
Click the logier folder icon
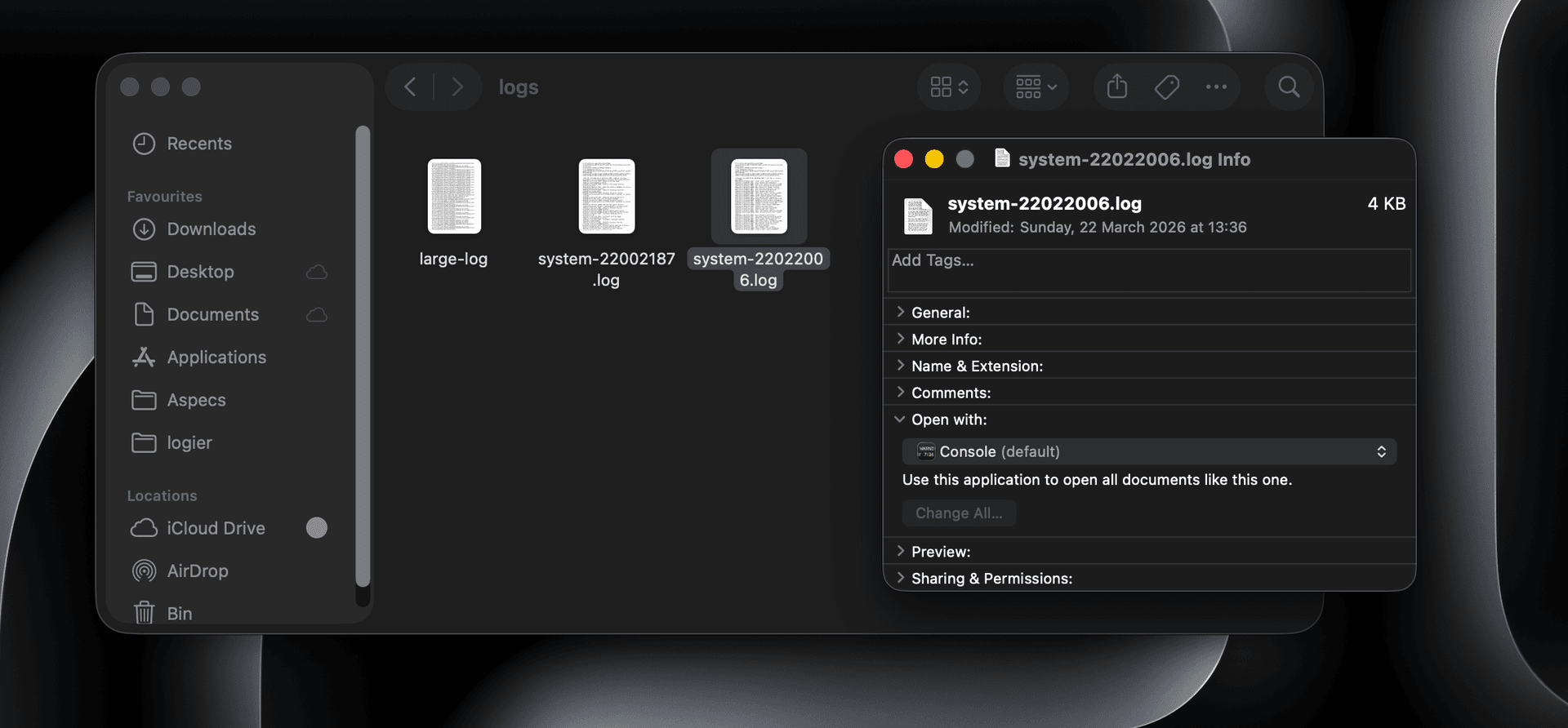(144, 442)
